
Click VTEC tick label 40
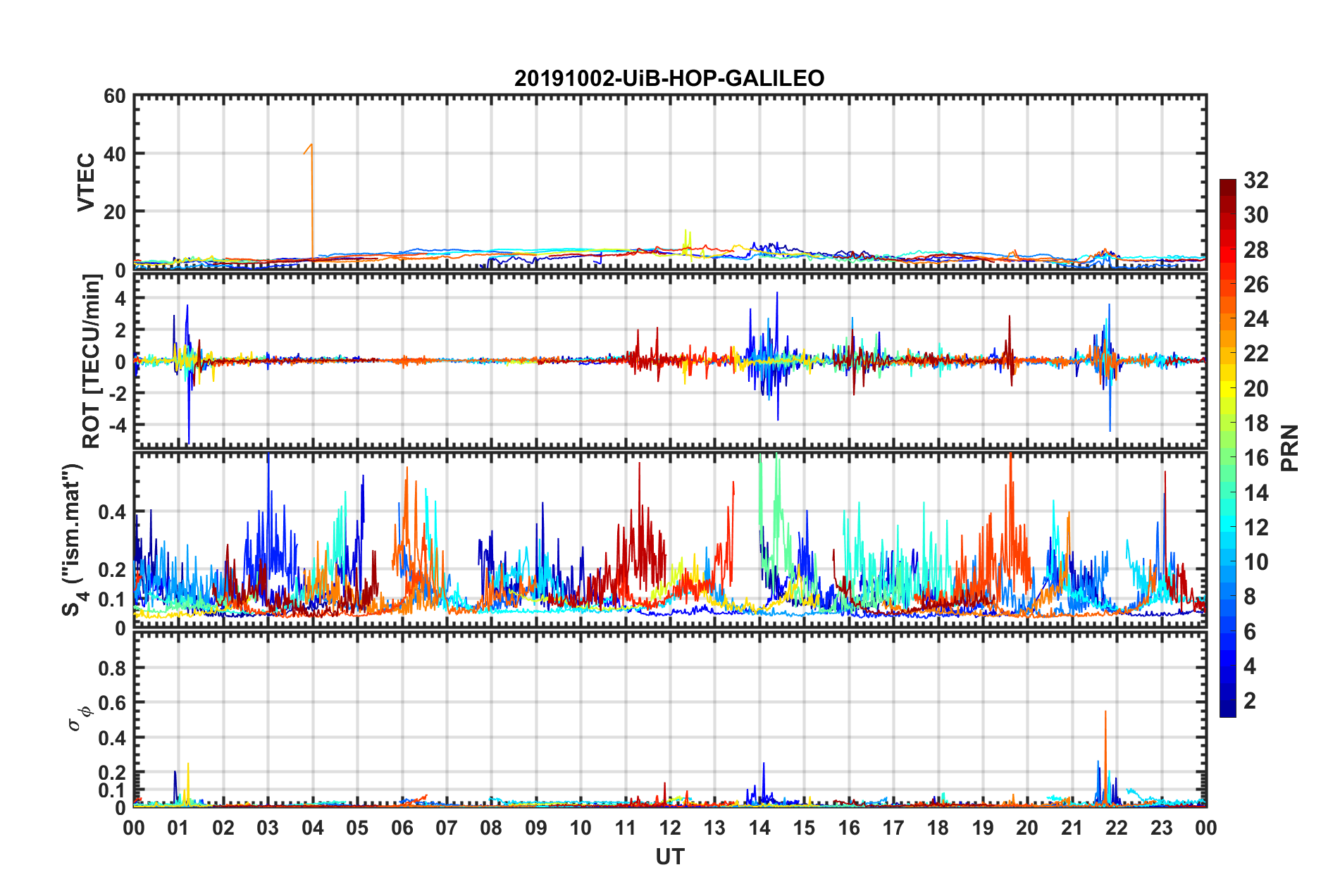pyautogui.click(x=114, y=154)
